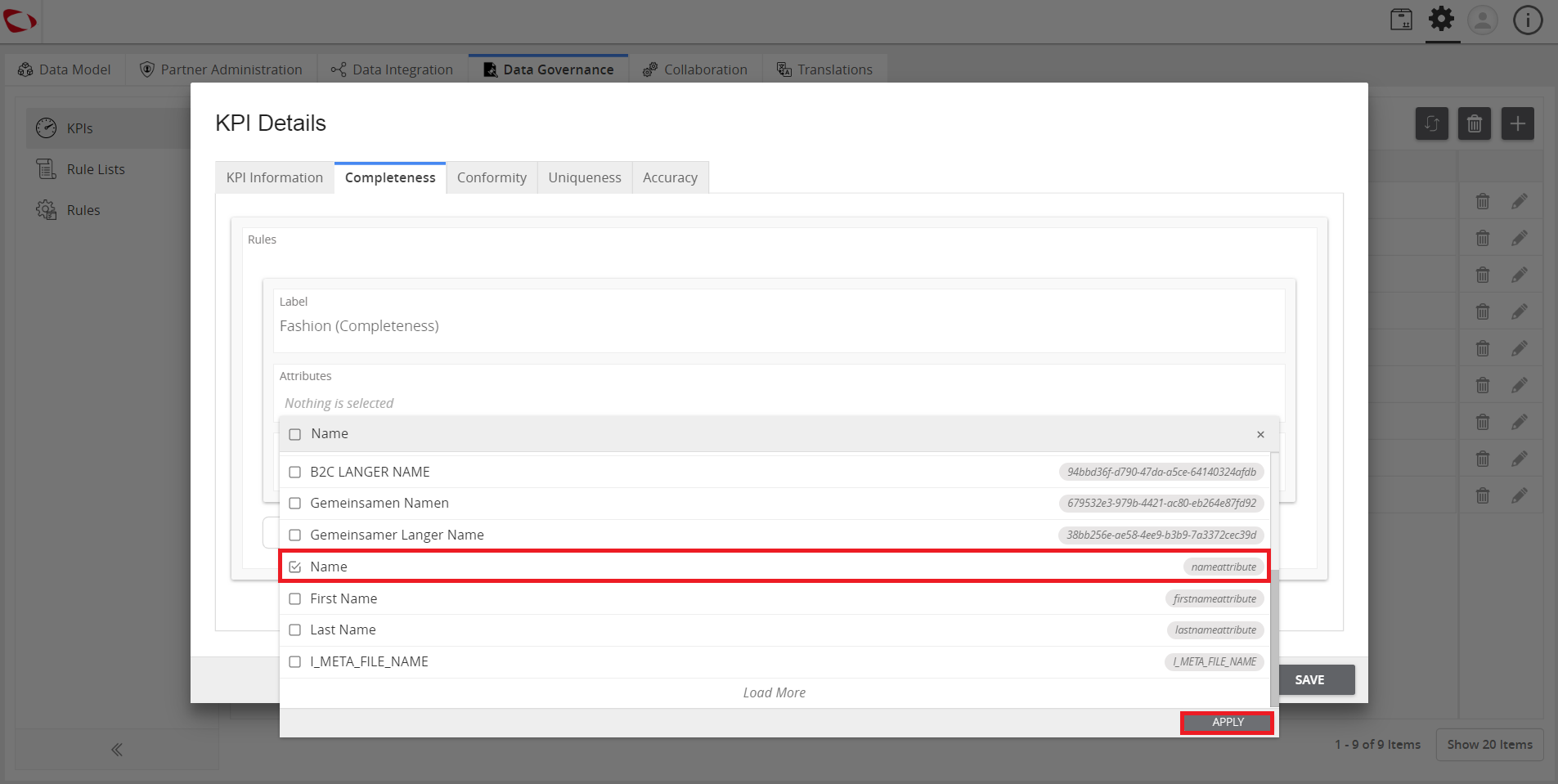Click the plus button to add a KPI
1558x784 pixels.
[1518, 123]
